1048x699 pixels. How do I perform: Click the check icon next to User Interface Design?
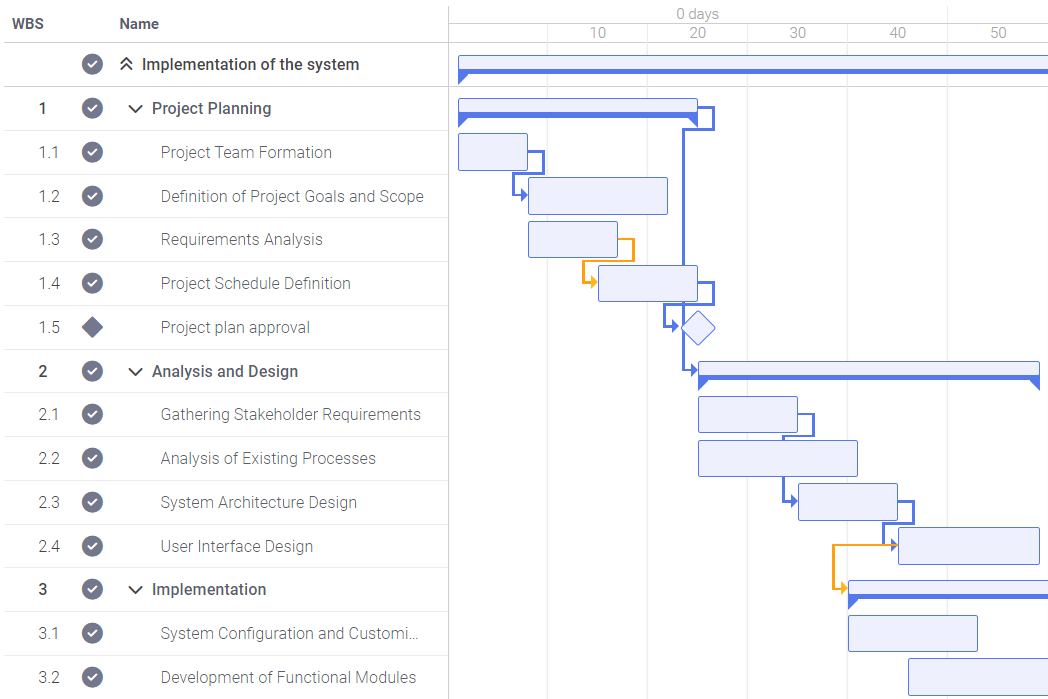point(92,546)
